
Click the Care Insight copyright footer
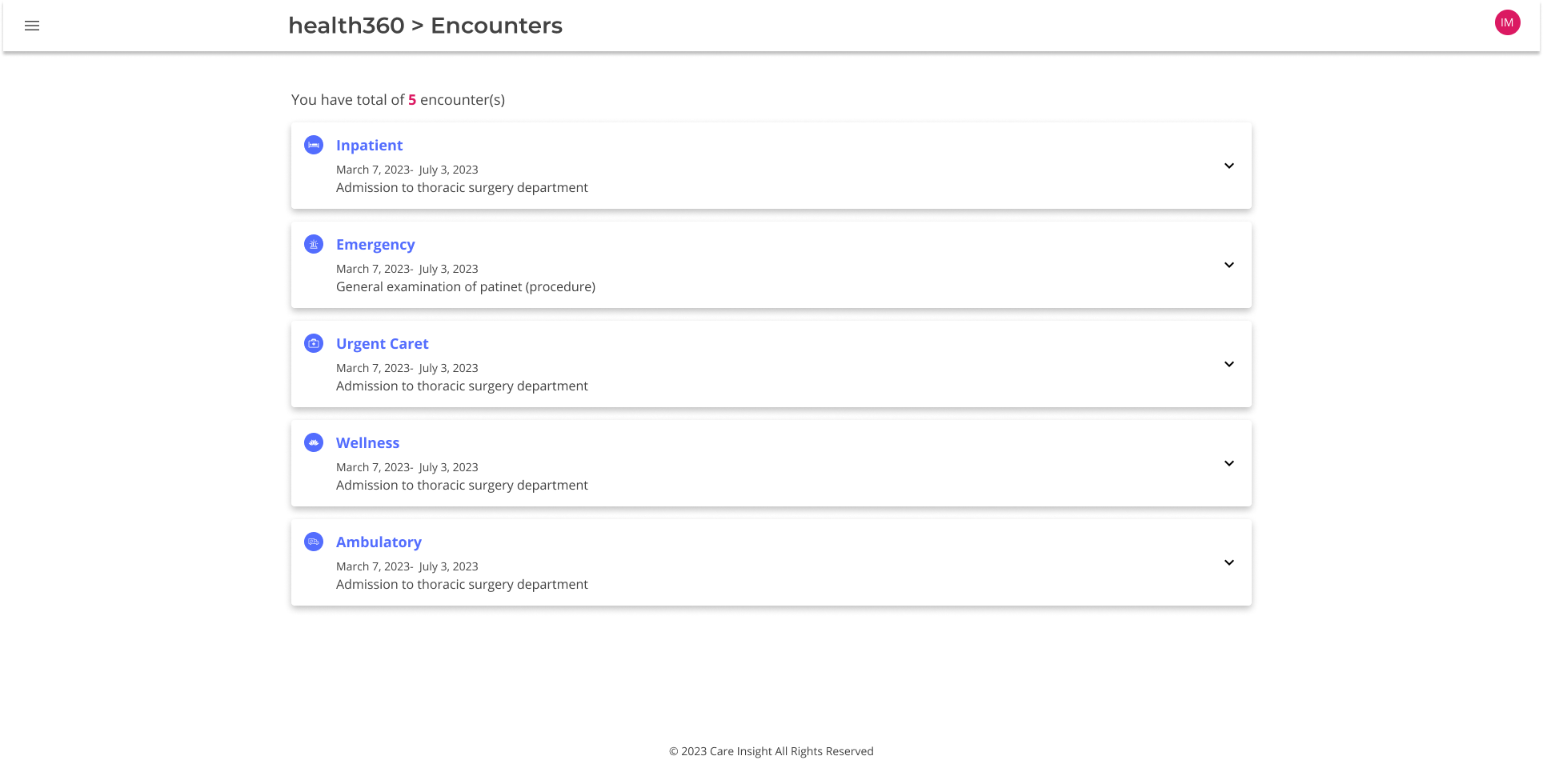[x=771, y=751]
